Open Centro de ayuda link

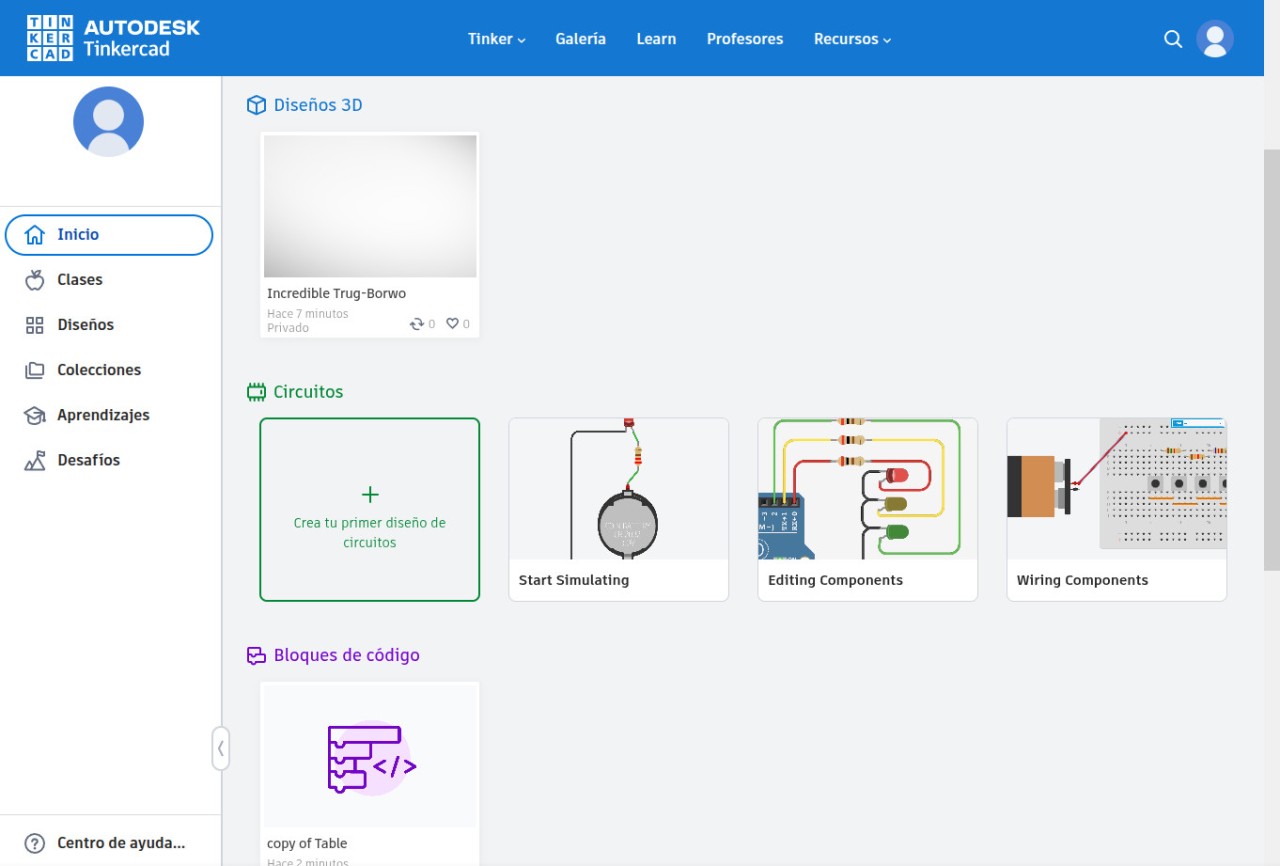coord(120,843)
